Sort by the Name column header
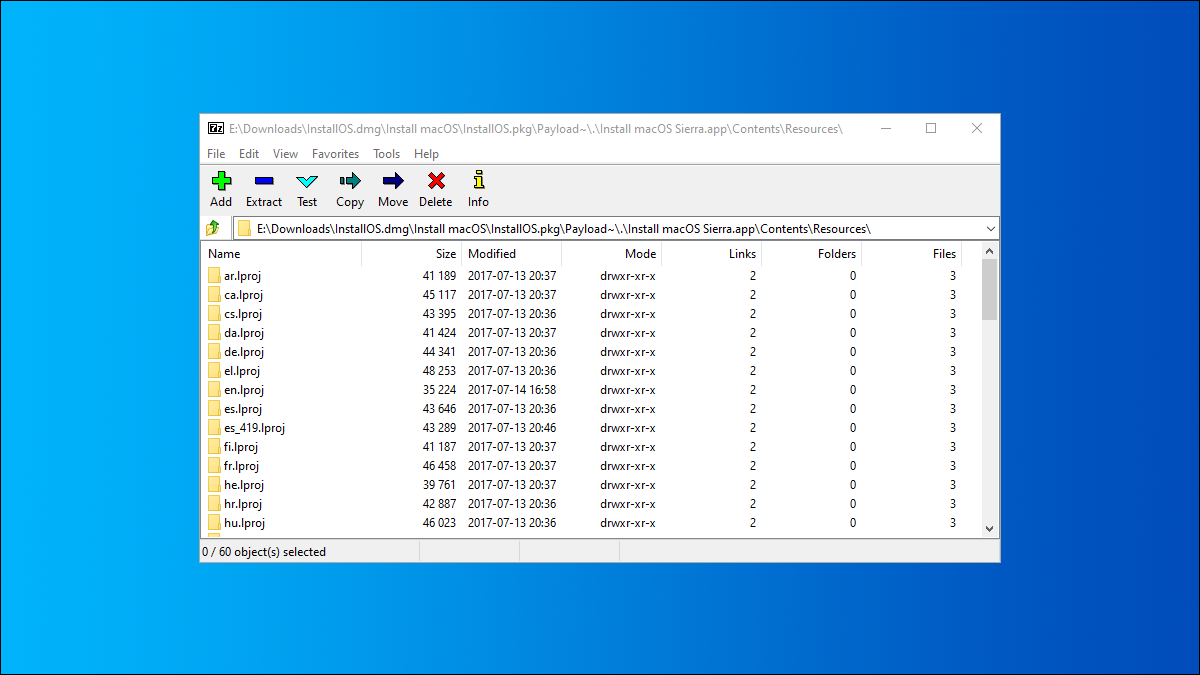 224,254
